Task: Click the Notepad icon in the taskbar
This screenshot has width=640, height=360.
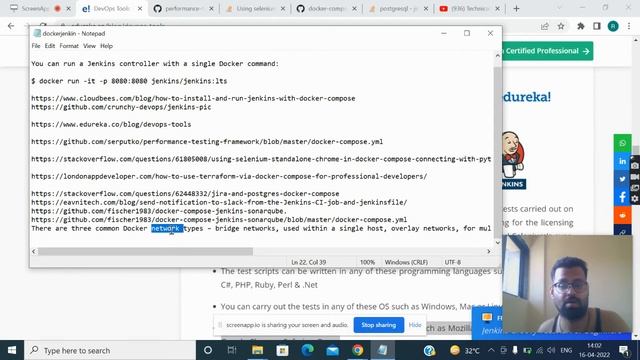Action: 382,350
